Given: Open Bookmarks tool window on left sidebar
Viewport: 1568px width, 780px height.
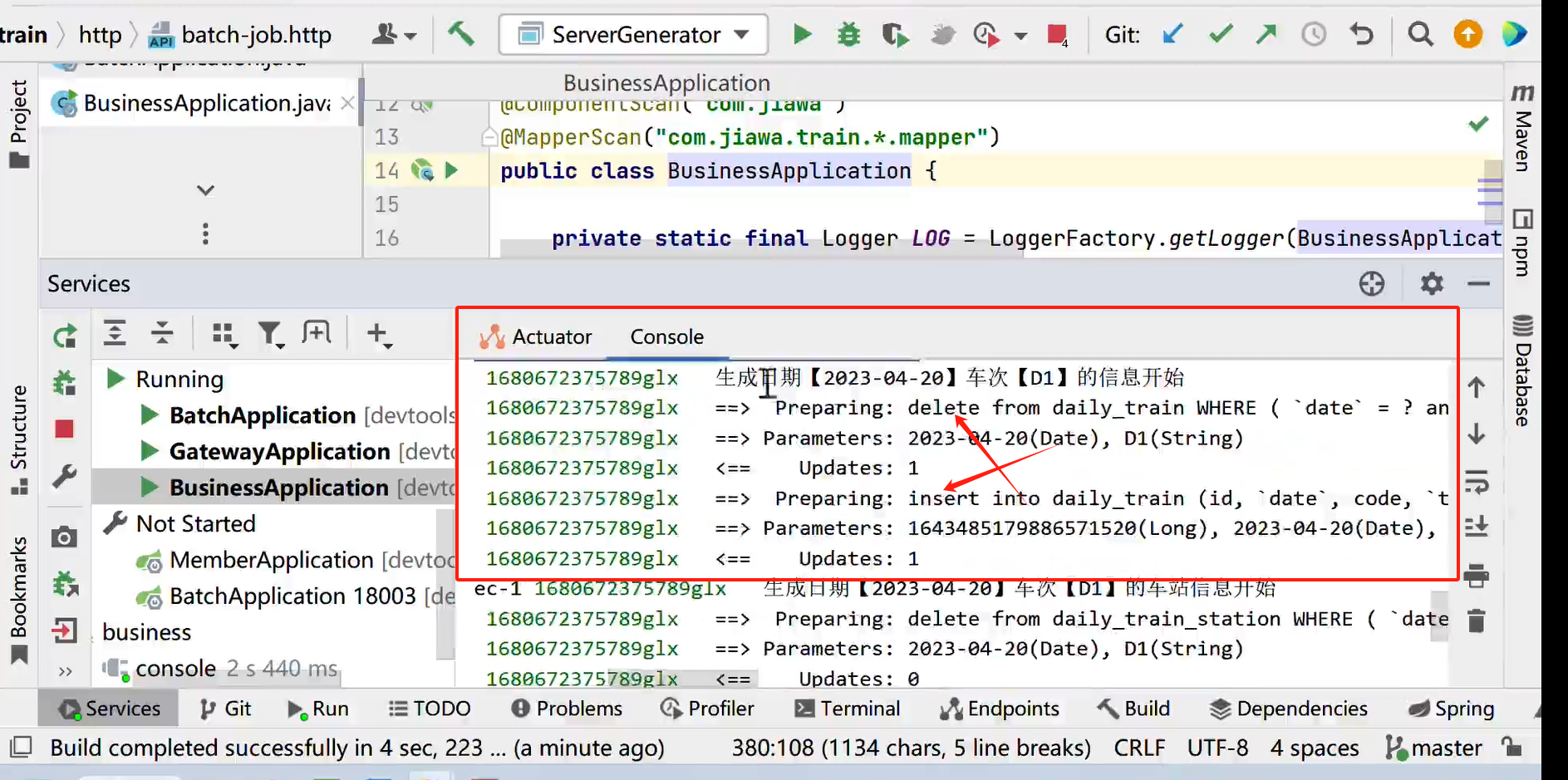Looking at the screenshot, I should click(18, 600).
